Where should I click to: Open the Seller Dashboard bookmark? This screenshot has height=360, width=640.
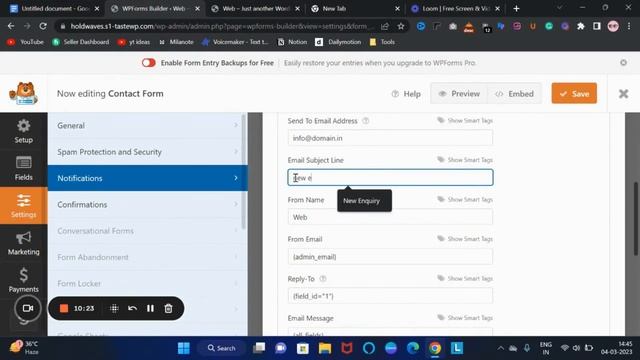(x=81, y=42)
